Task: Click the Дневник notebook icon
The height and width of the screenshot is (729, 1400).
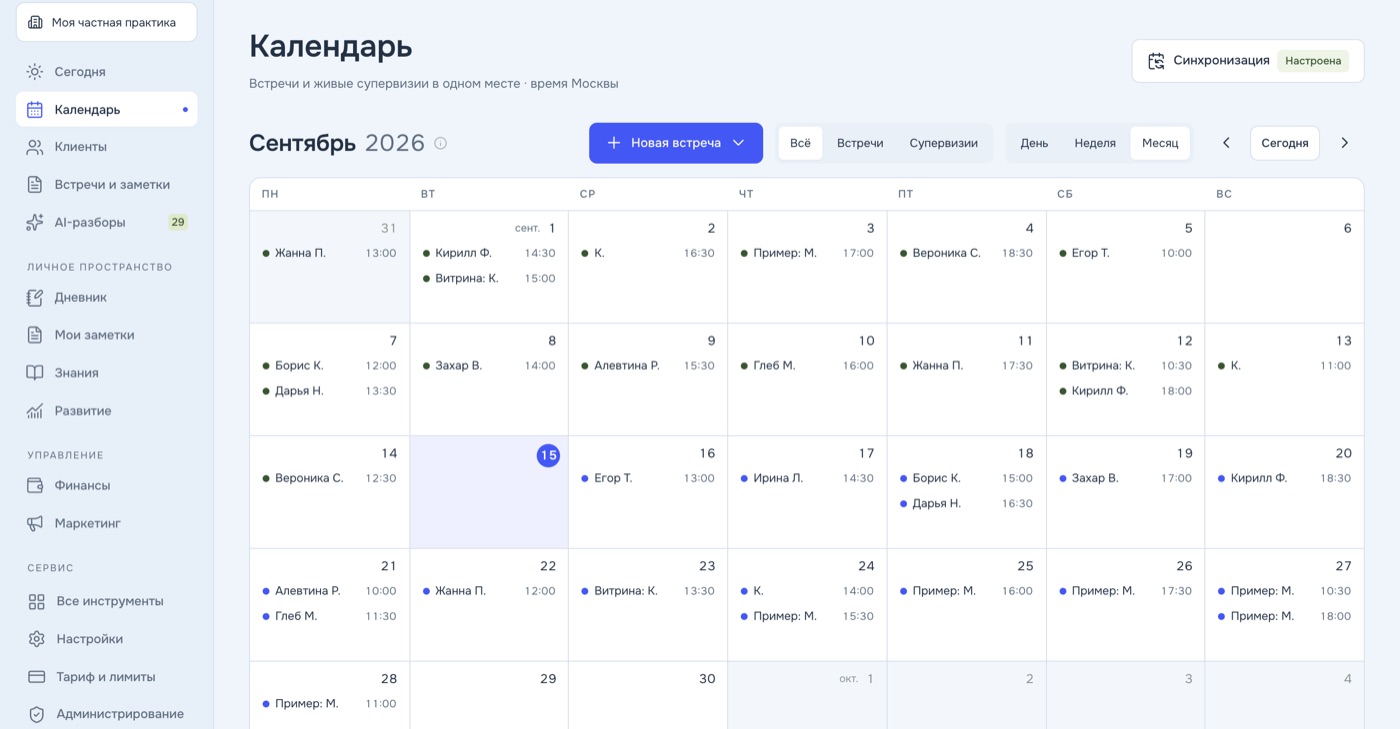Action: pos(35,297)
